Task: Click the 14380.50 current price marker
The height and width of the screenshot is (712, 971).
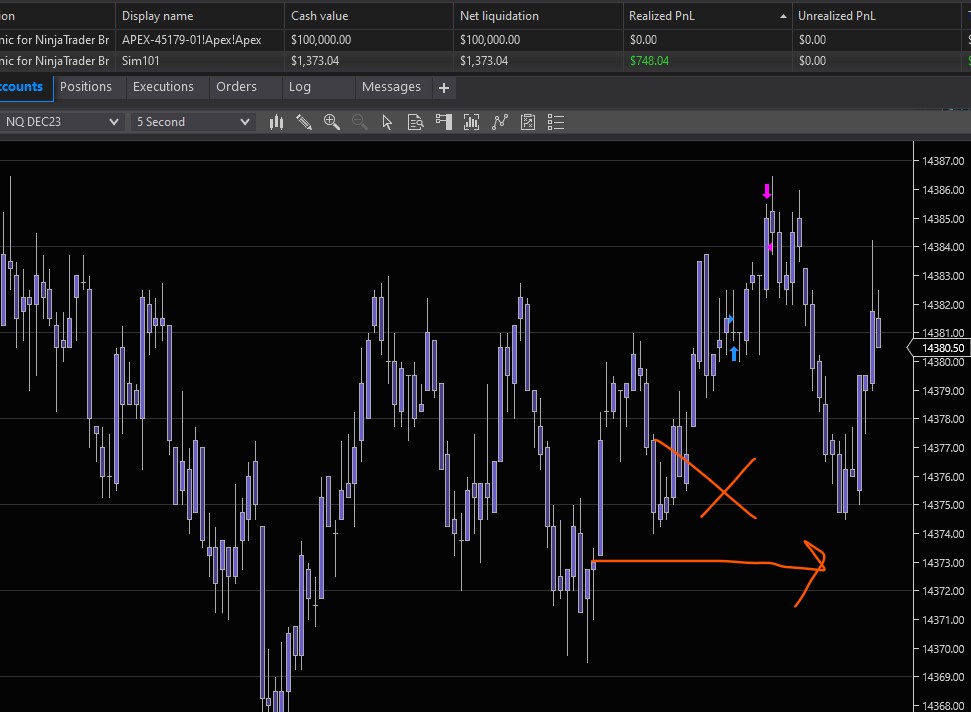Action: [x=940, y=348]
